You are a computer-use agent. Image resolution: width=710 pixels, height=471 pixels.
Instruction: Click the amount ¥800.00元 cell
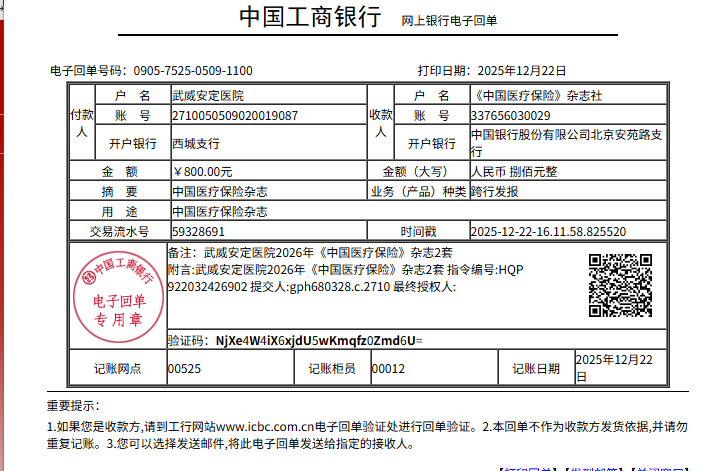point(203,171)
